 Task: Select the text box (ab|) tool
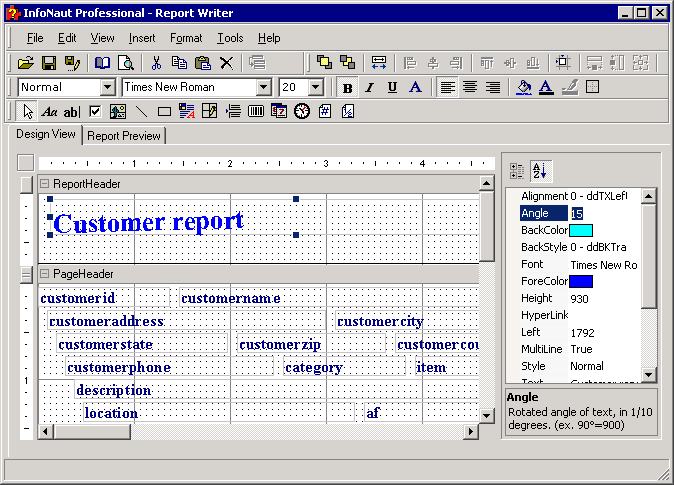coord(72,112)
